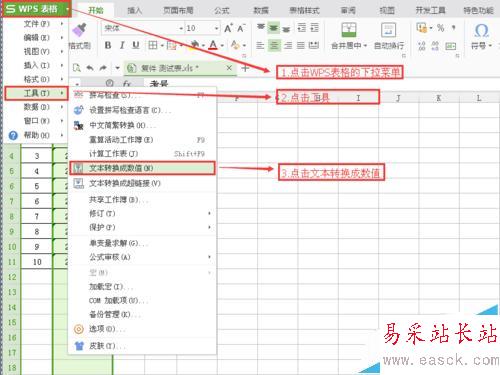This screenshot has width=500, height=375.
Task: Click the justify alignment icon
Action: point(301,45)
